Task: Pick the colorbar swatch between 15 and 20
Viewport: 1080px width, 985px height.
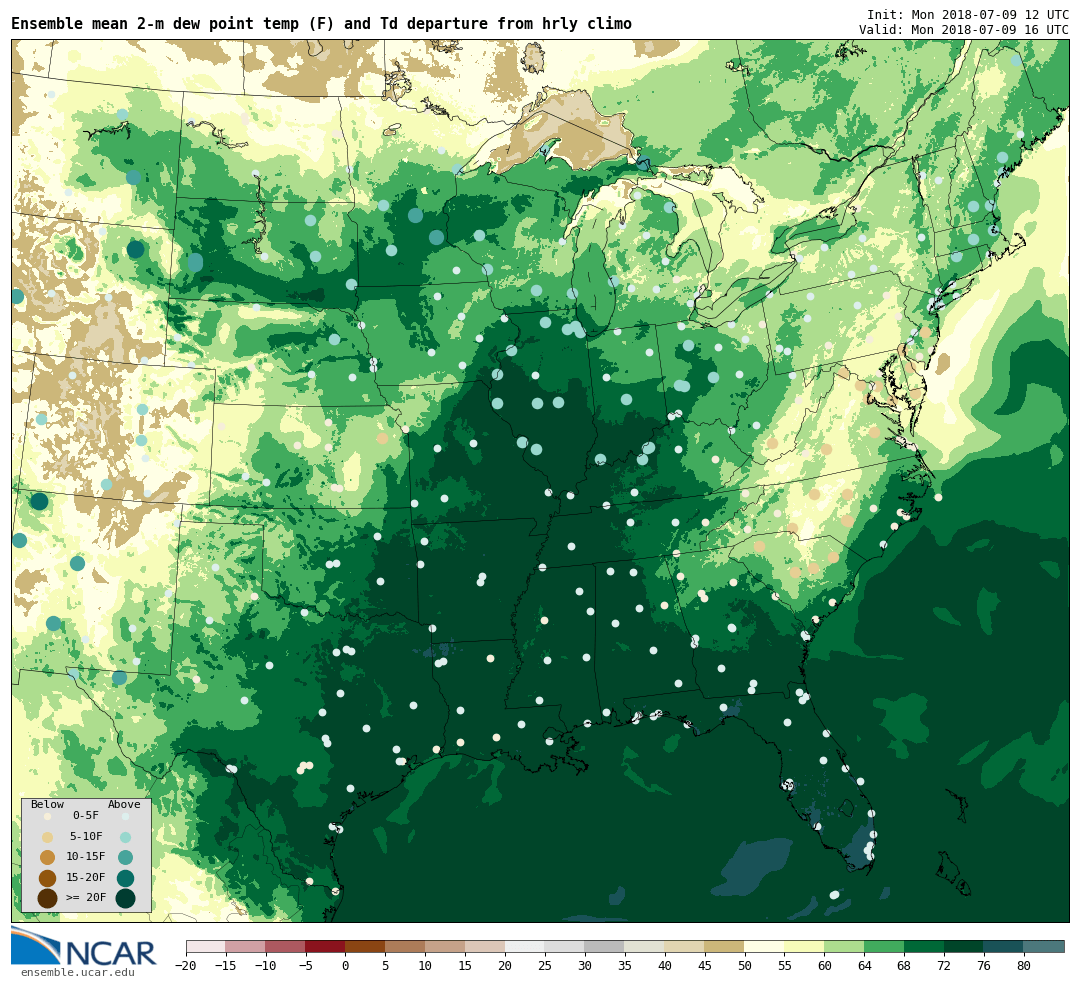Action: [x=486, y=946]
